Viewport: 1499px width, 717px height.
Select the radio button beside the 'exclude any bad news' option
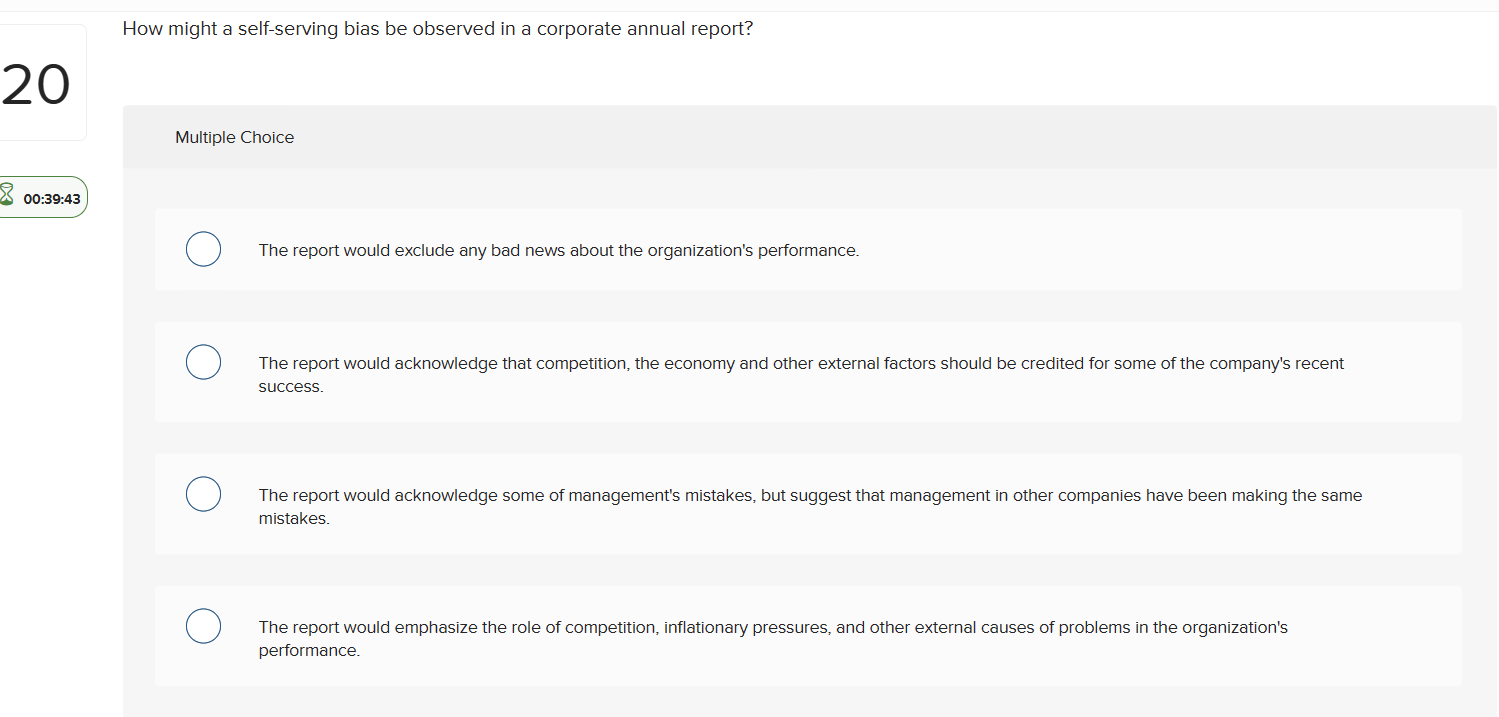coord(203,249)
